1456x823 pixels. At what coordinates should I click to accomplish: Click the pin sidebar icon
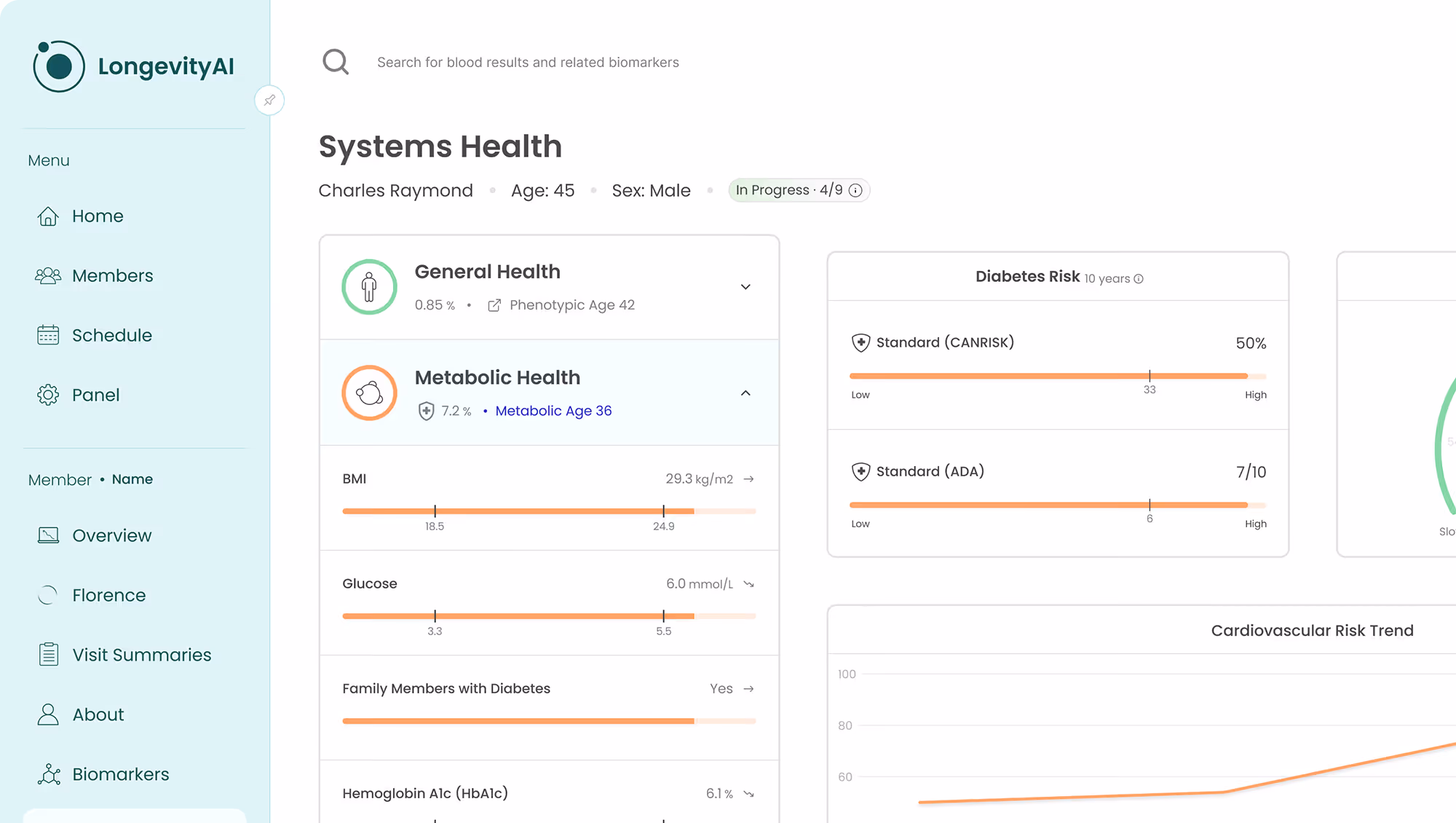coord(269,101)
